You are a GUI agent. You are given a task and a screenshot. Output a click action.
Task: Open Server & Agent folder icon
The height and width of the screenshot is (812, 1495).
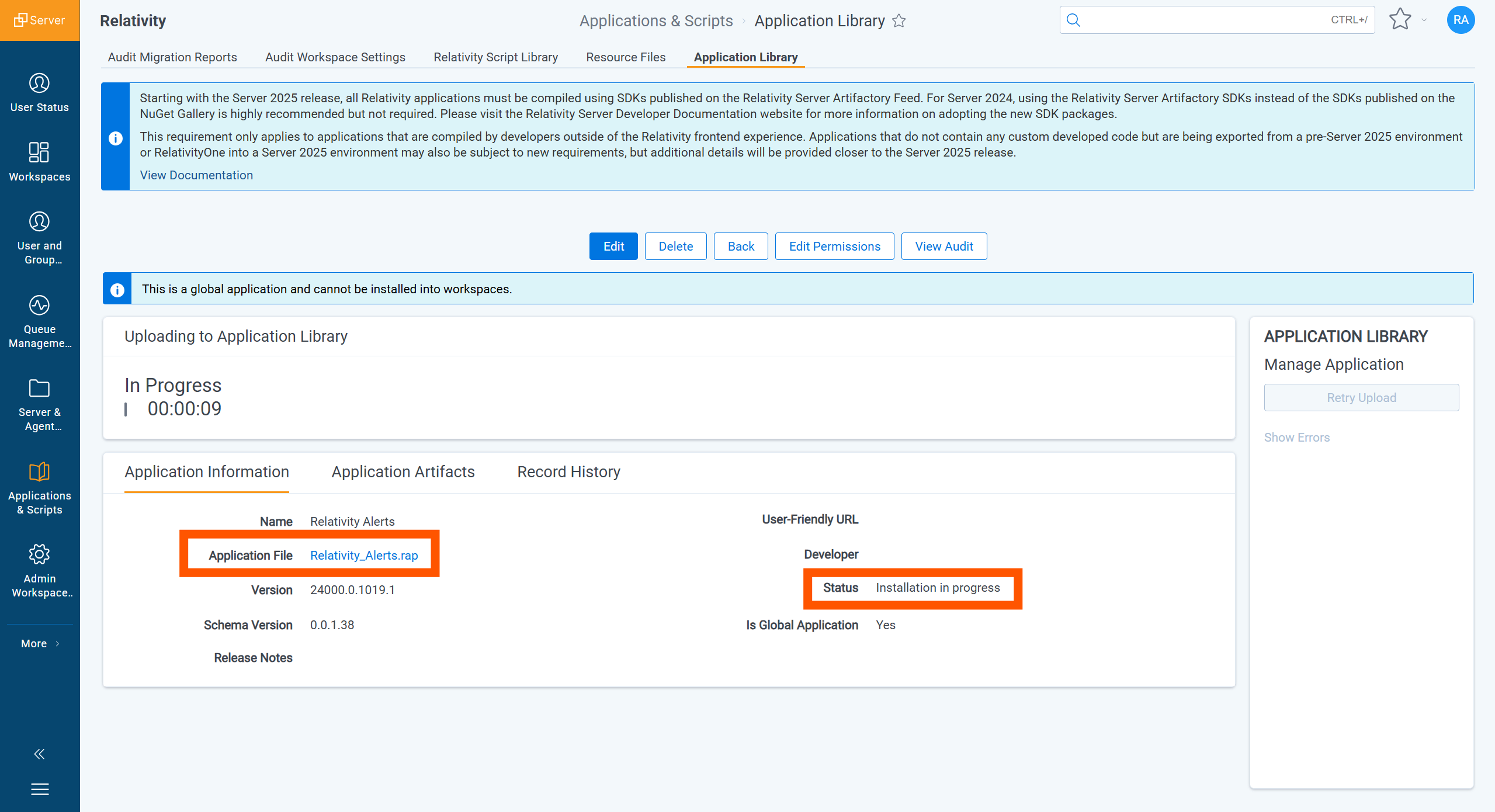[x=39, y=388]
